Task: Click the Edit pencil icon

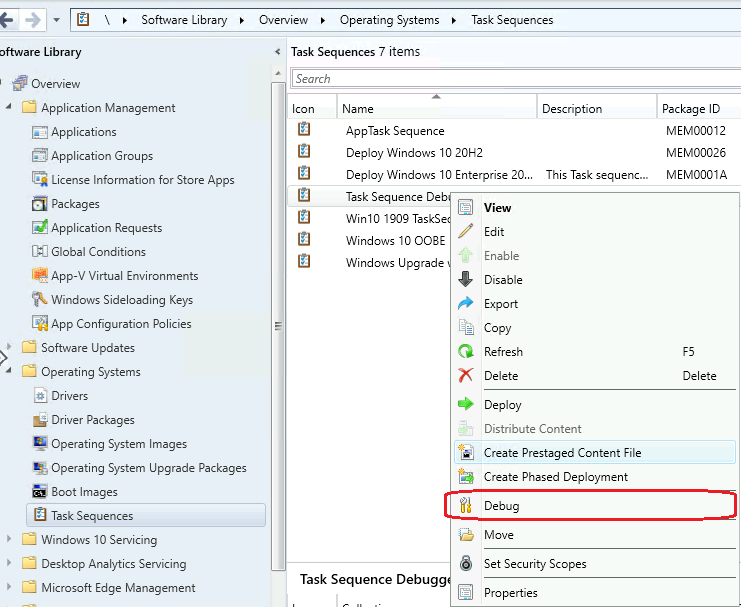Action: [x=465, y=231]
